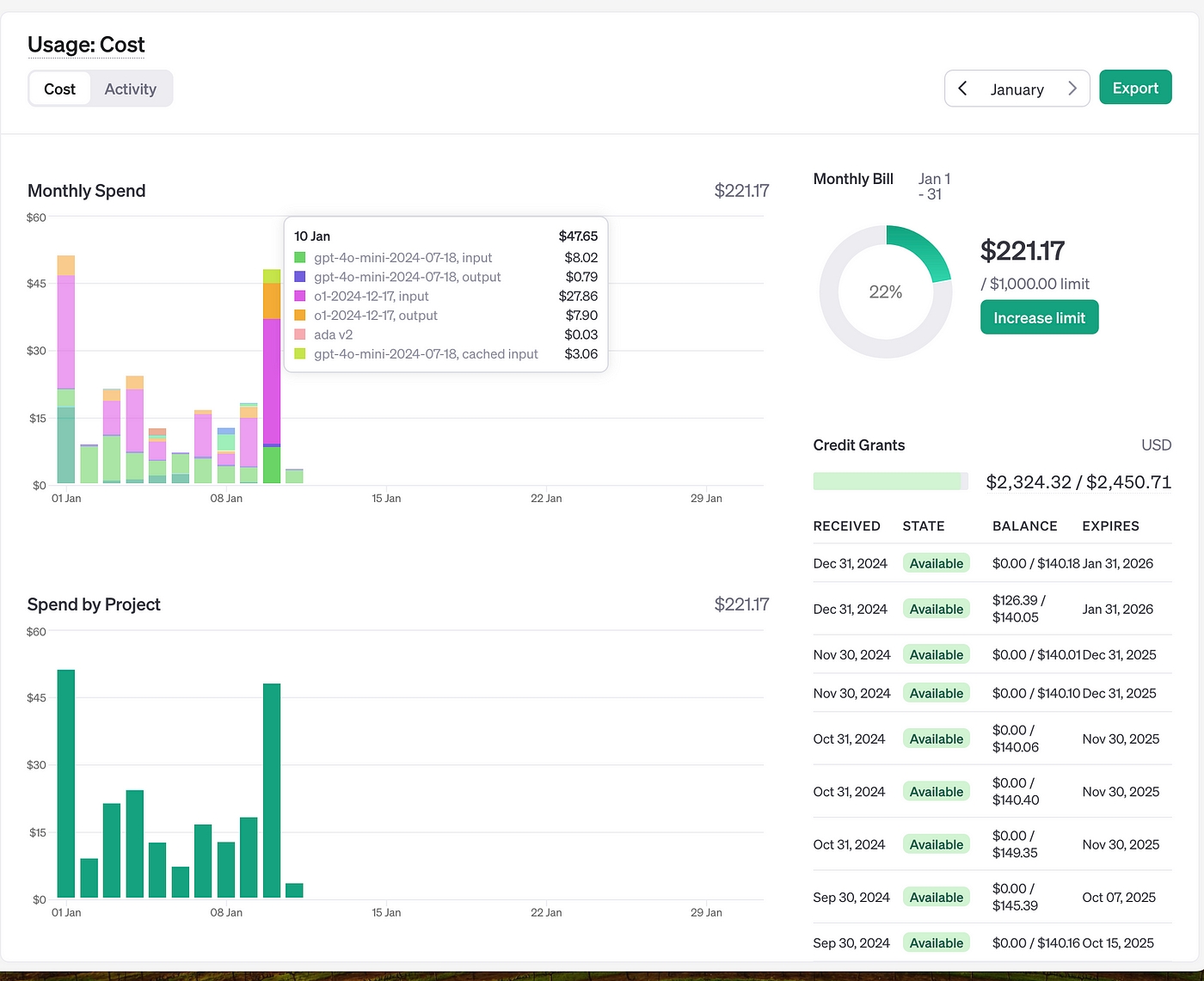Click the Increase limit button
1204x981 pixels.
tap(1039, 317)
